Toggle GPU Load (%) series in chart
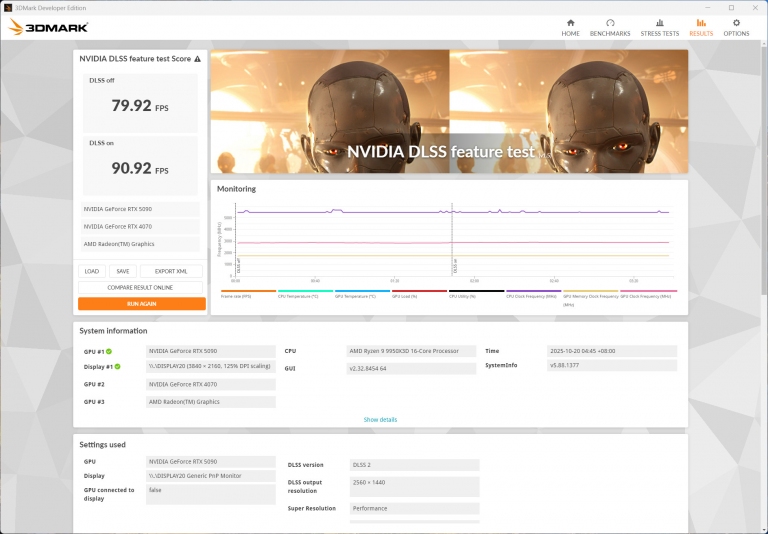The image size is (768, 534). (x=405, y=295)
